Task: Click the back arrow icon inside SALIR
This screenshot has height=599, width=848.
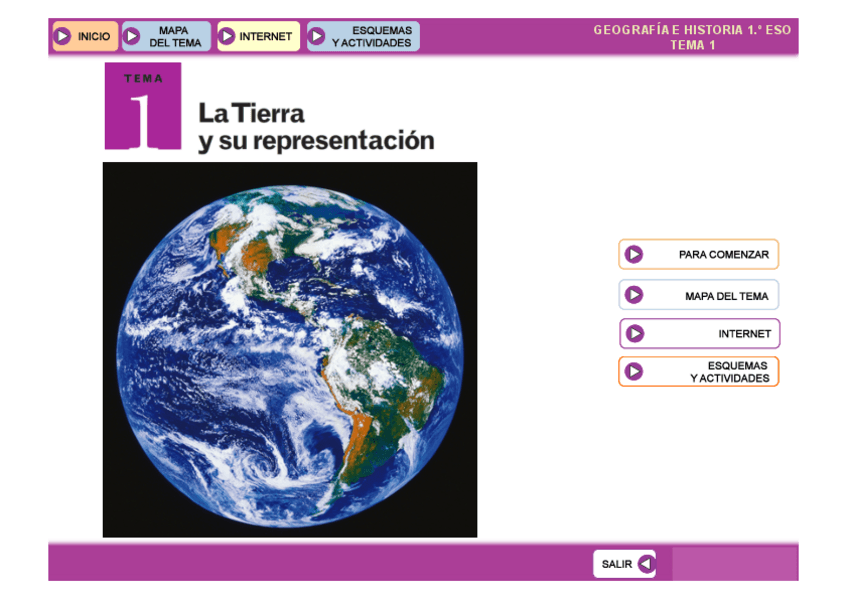Action: [x=645, y=563]
